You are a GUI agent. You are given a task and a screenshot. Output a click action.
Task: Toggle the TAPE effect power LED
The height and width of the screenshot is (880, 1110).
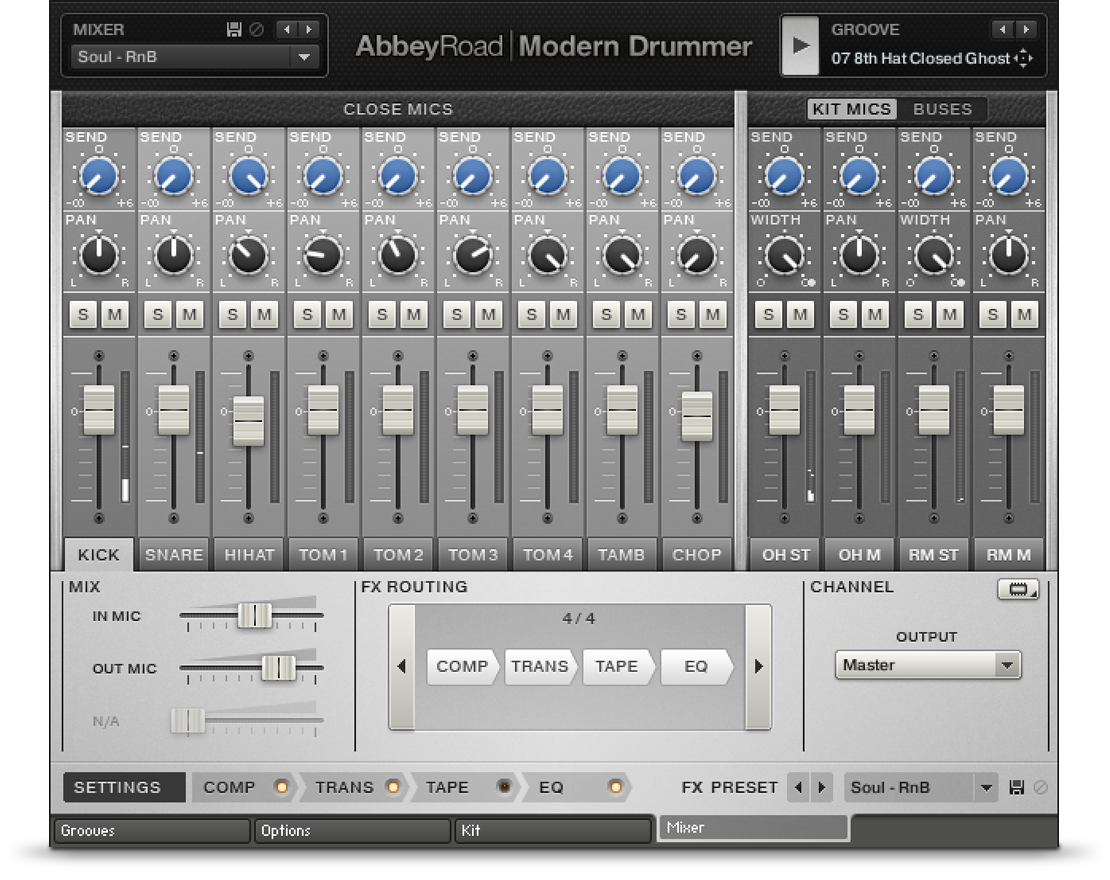pos(504,787)
